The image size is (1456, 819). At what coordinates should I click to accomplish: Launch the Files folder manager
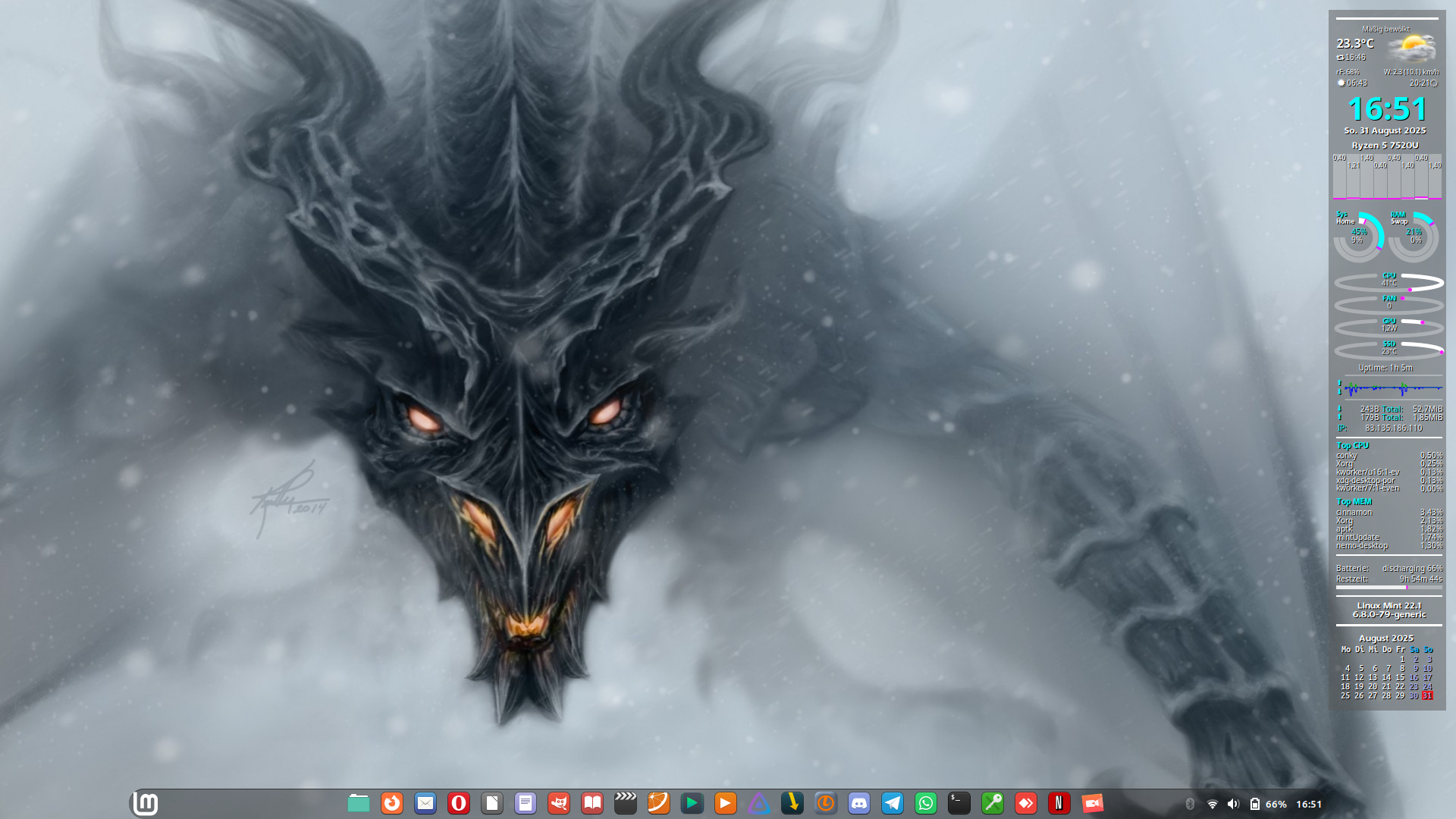point(359,803)
